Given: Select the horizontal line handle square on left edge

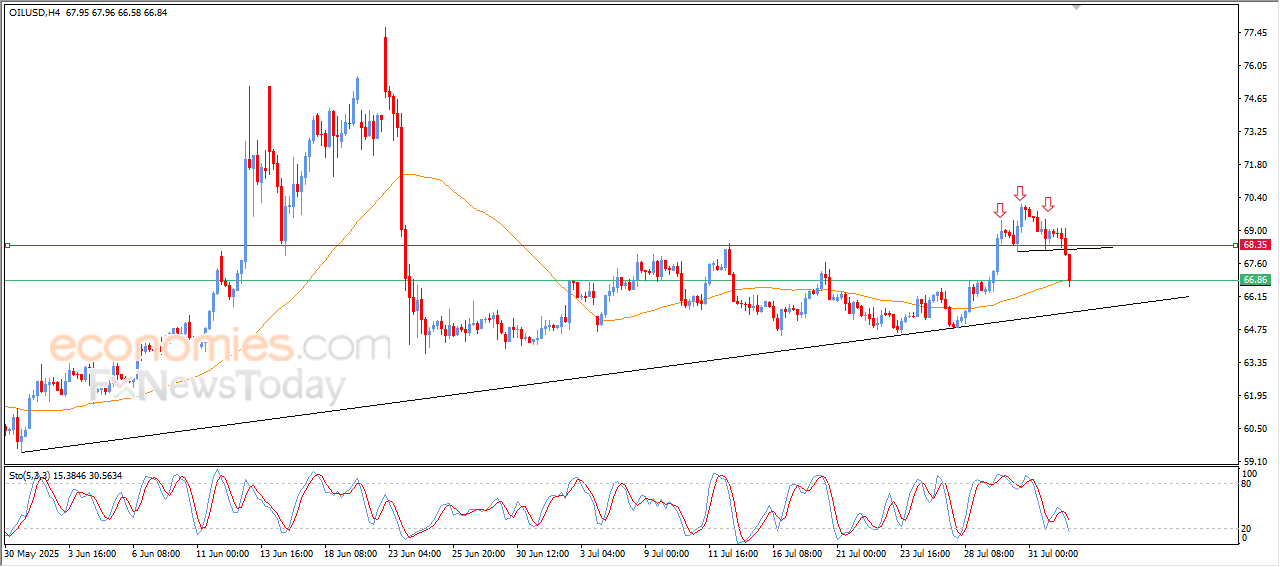Looking at the screenshot, I should click(x=8, y=245).
